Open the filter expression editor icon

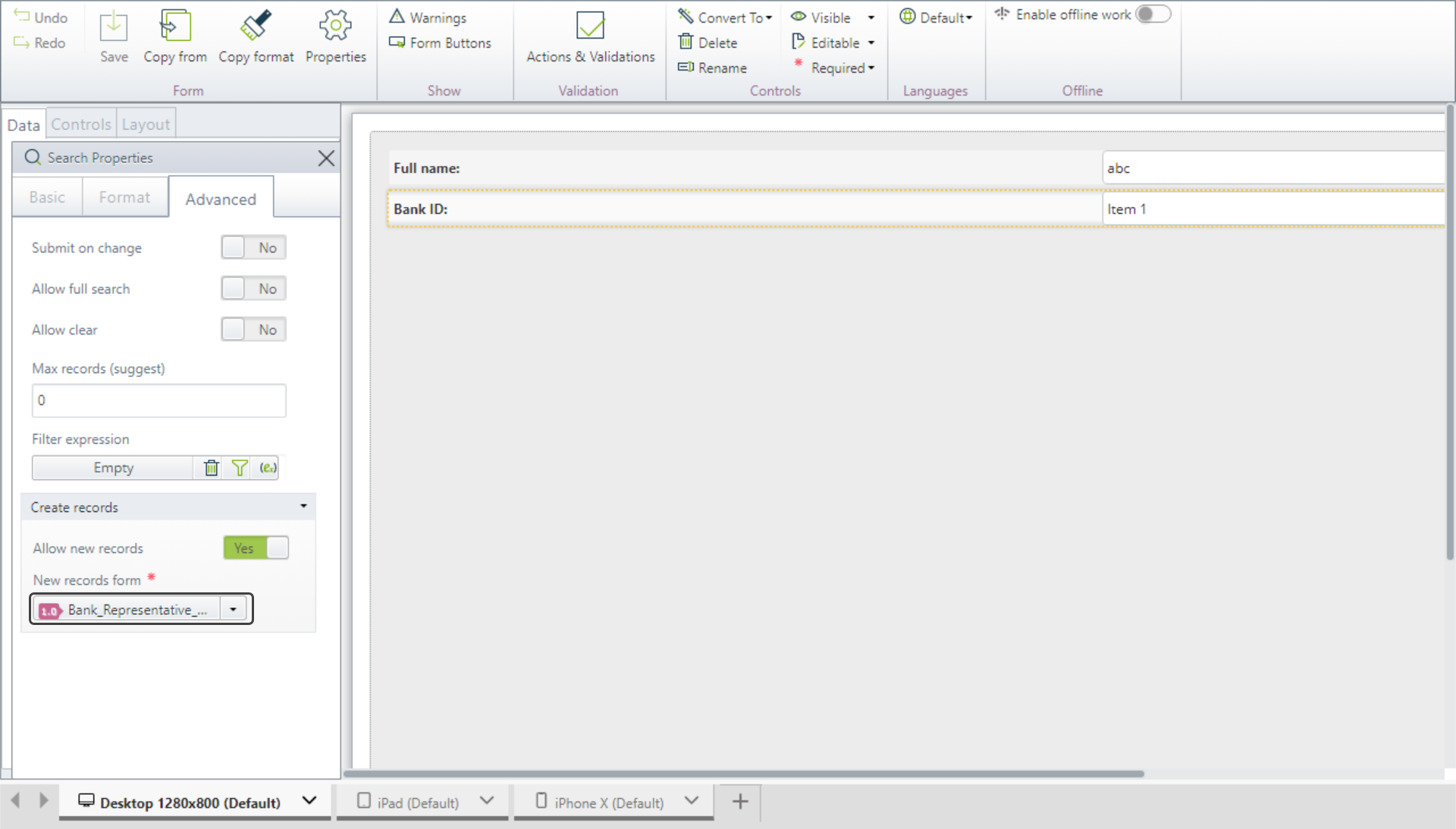click(x=268, y=468)
